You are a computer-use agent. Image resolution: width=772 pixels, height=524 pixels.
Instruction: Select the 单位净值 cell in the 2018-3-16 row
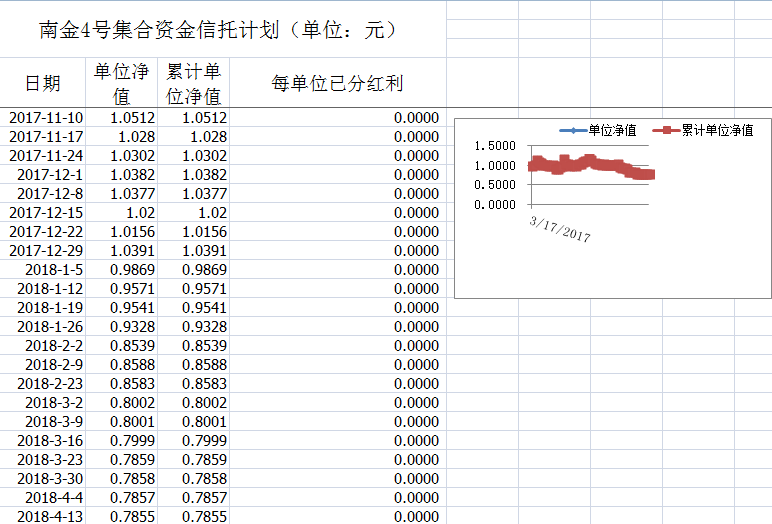132,441
